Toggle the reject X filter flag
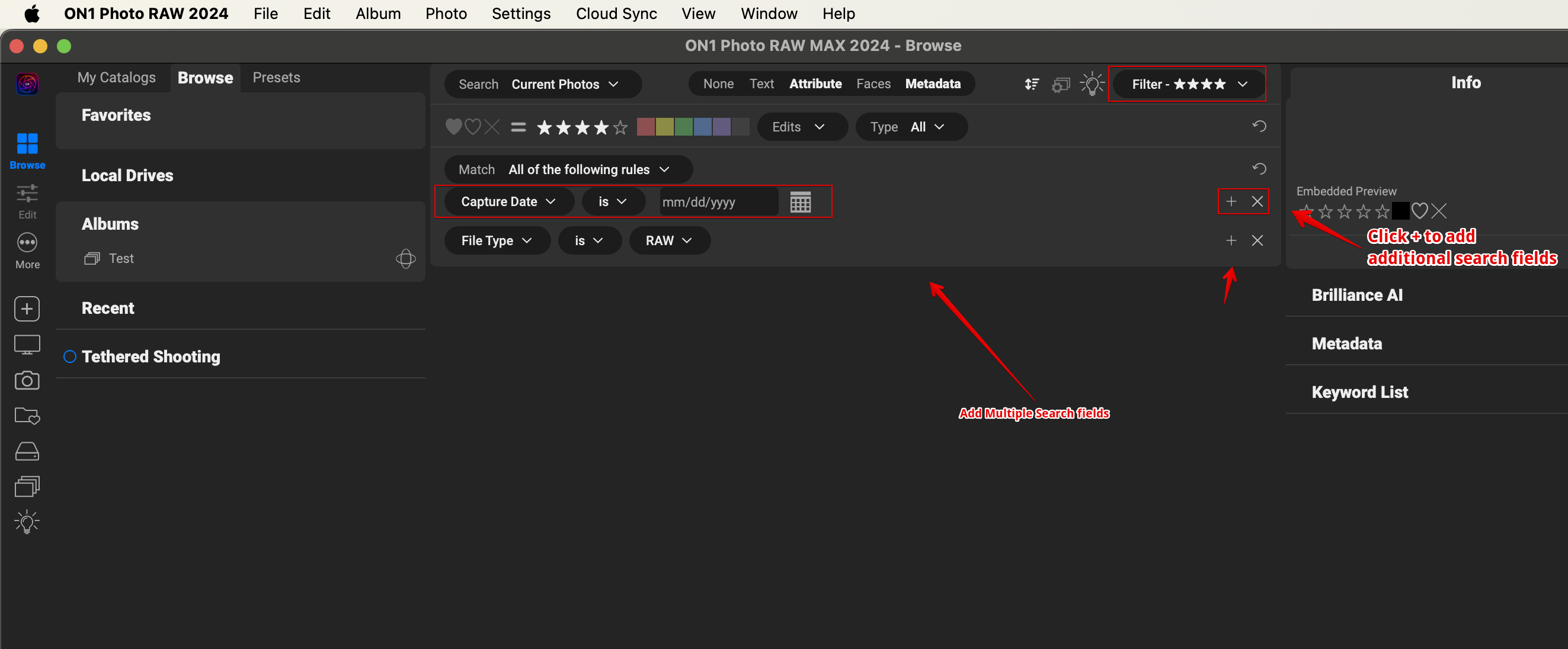Screen dimensions: 1568x649 point(492,127)
